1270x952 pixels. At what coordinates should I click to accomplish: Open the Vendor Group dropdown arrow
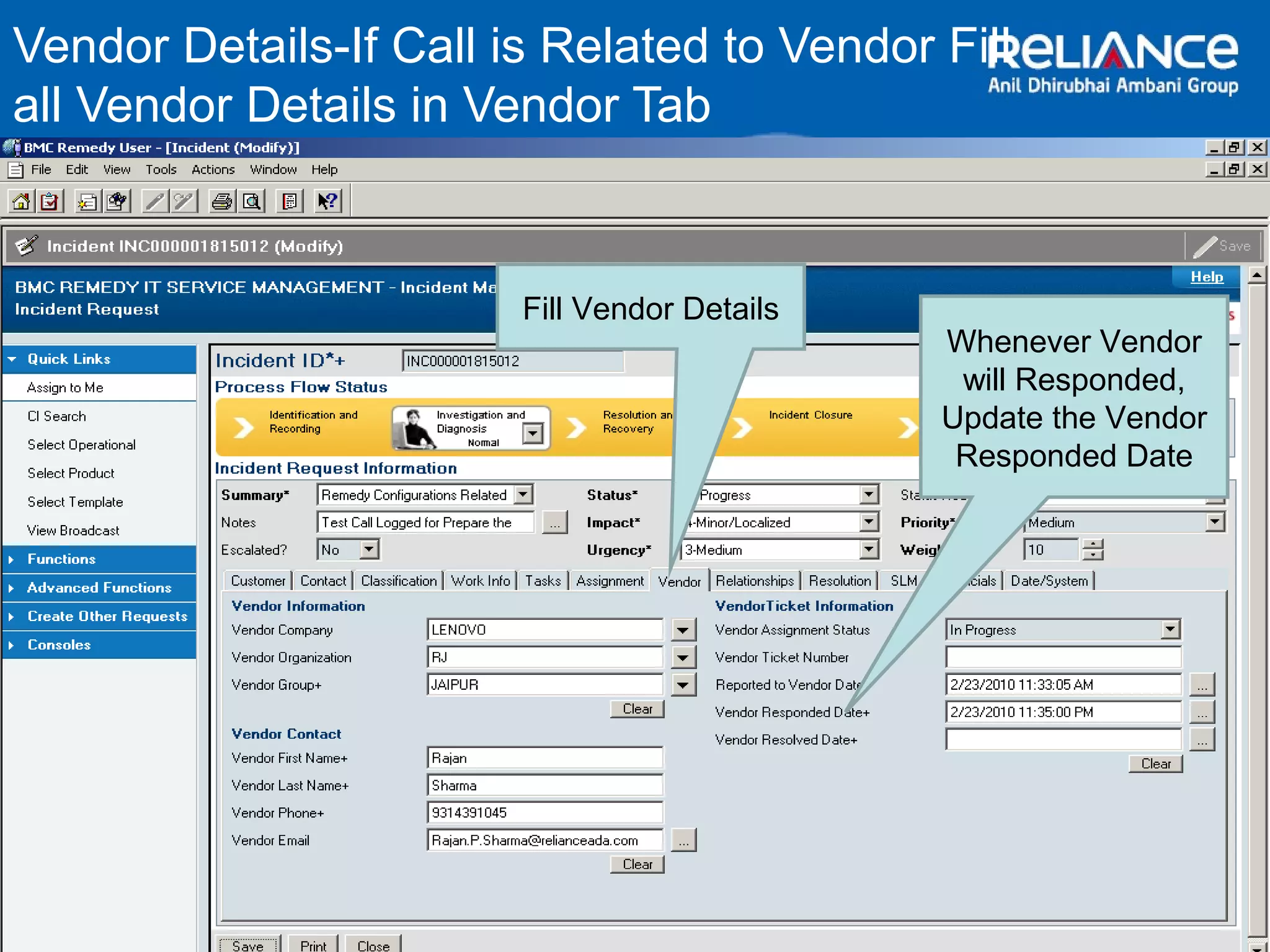coord(683,685)
